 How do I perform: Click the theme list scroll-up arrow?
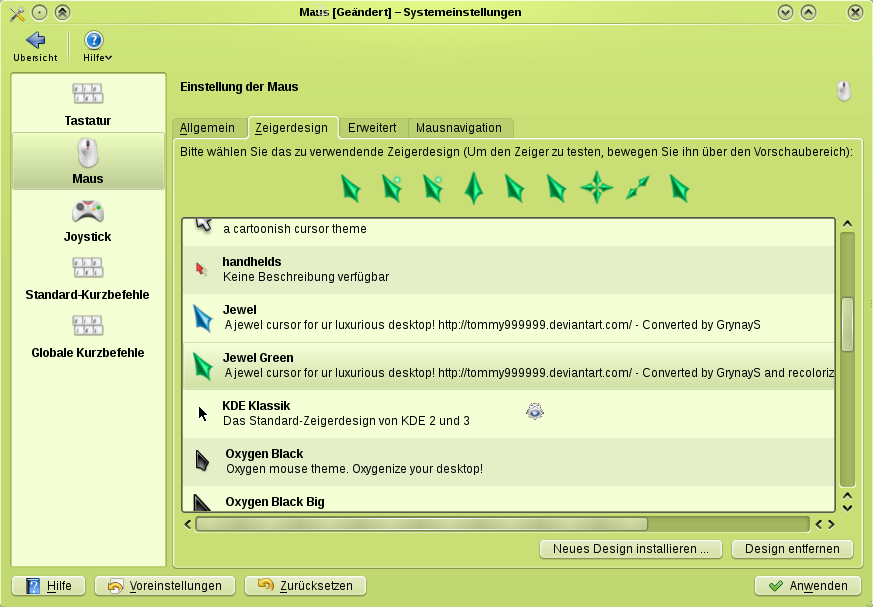(847, 224)
